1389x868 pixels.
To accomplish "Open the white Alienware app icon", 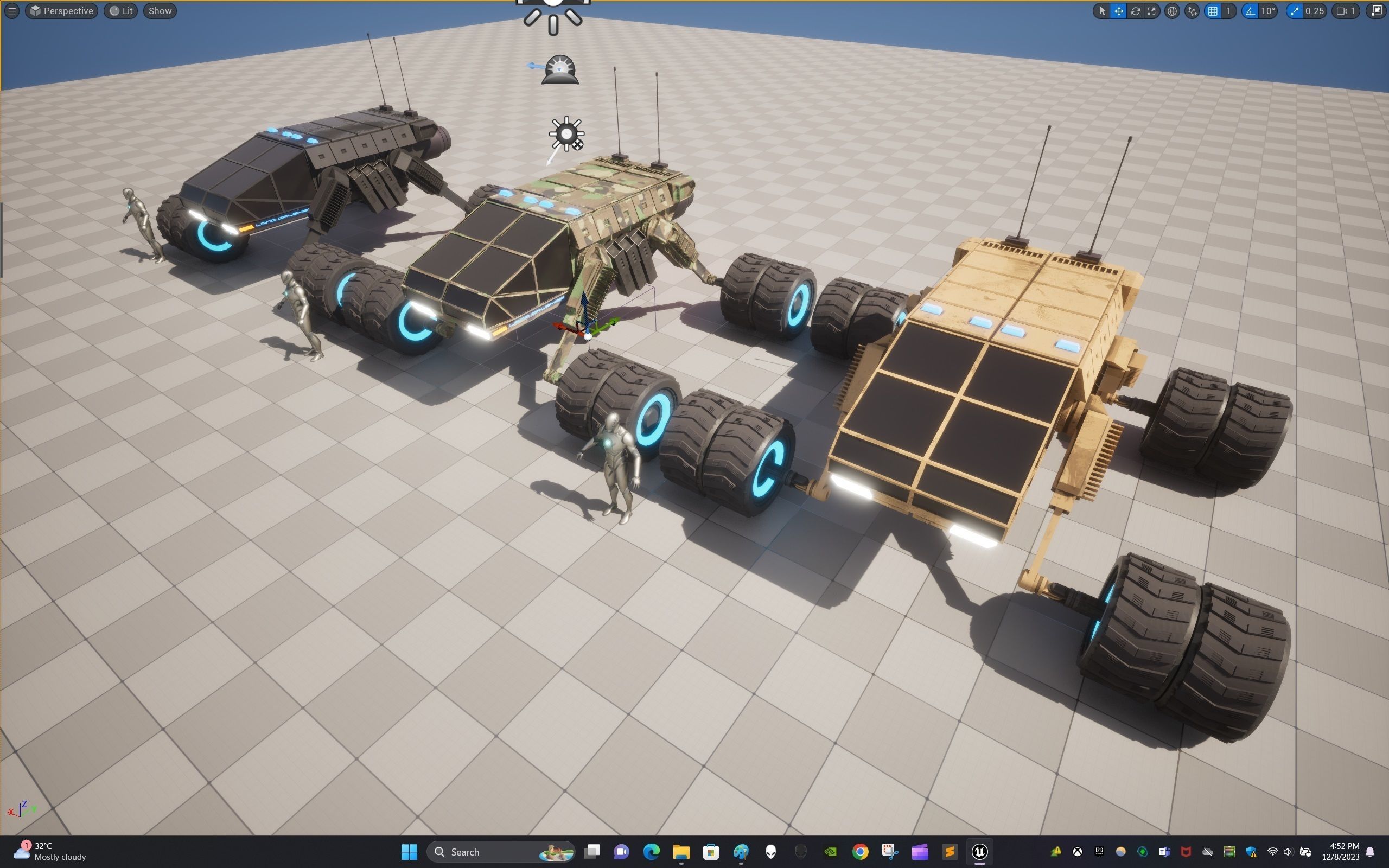I will pyautogui.click(x=771, y=852).
